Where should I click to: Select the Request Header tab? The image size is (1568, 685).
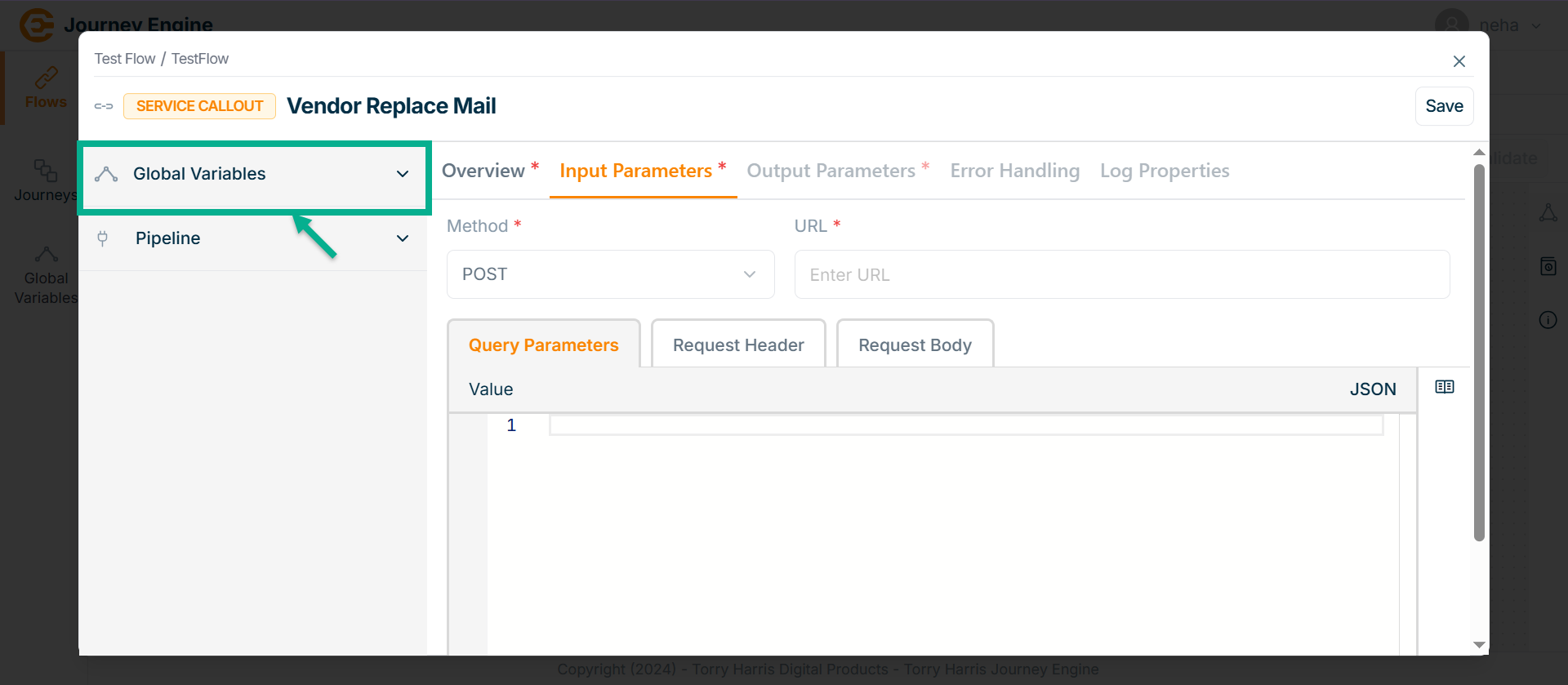(x=738, y=345)
